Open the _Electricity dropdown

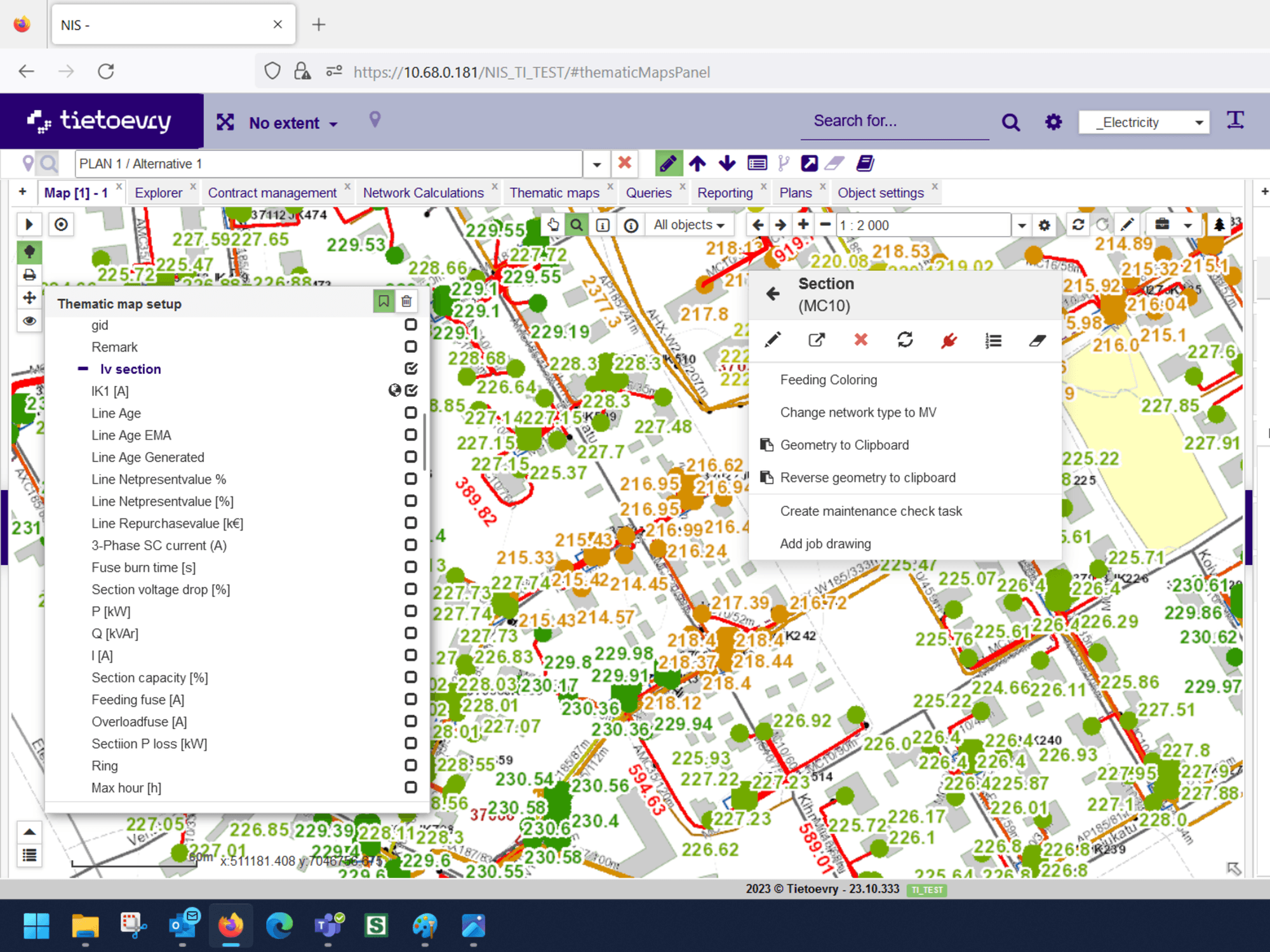[x=1144, y=122]
